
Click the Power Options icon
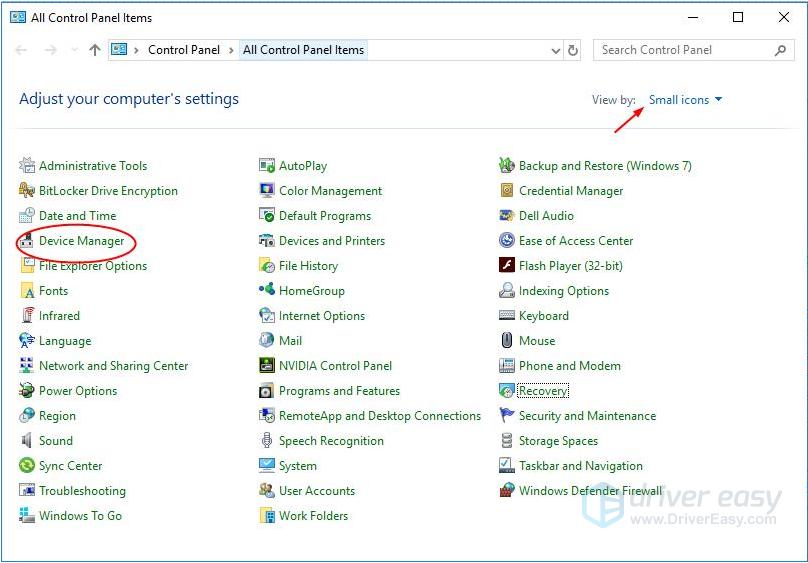[x=28, y=391]
